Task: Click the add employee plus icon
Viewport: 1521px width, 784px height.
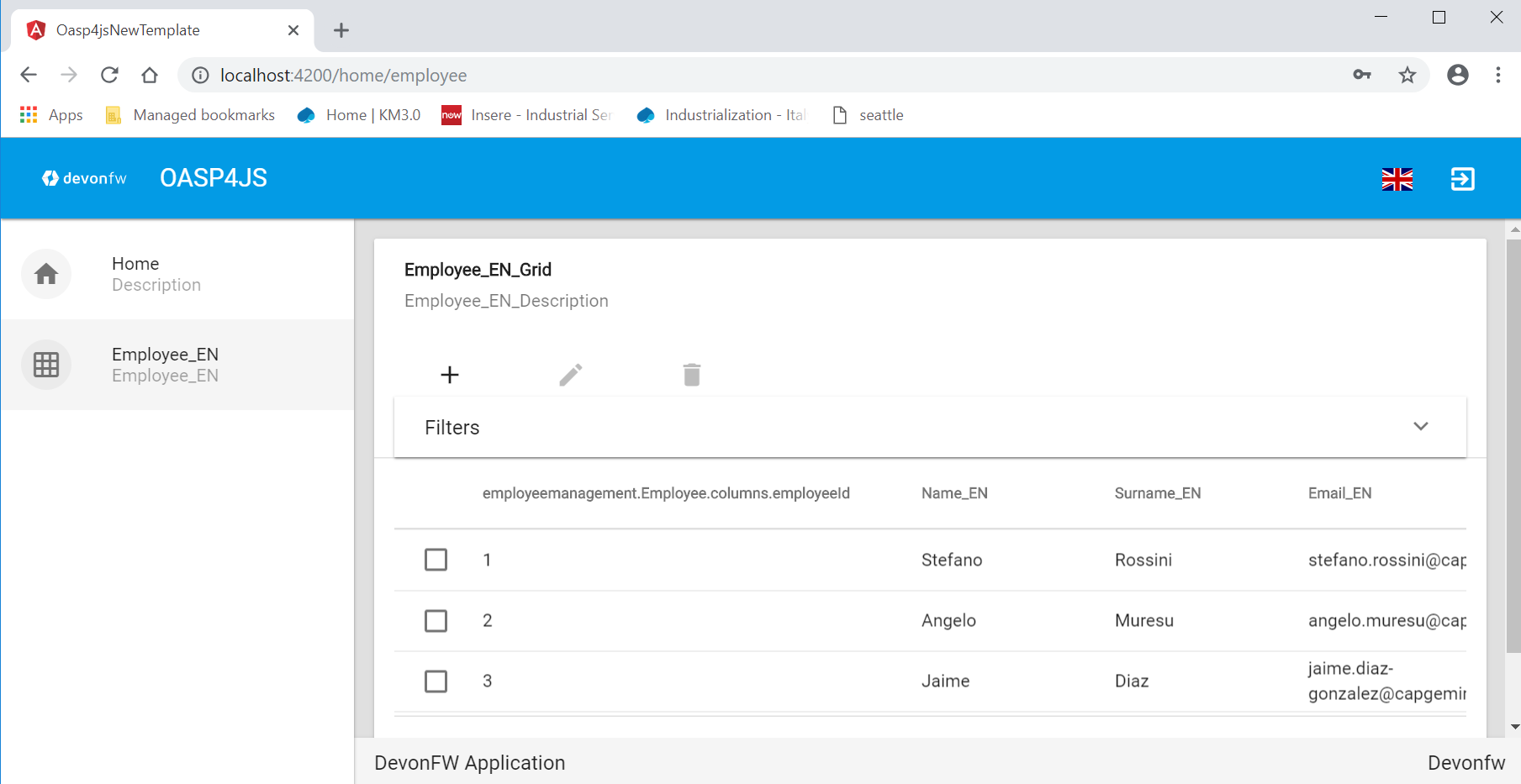Action: point(450,375)
